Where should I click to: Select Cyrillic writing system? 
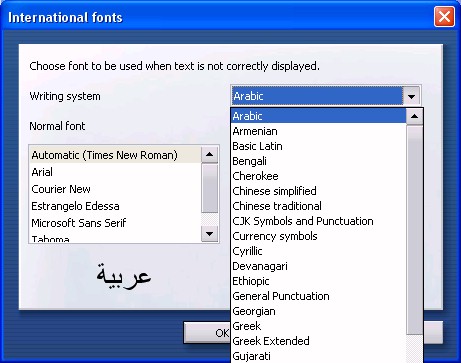click(319, 251)
